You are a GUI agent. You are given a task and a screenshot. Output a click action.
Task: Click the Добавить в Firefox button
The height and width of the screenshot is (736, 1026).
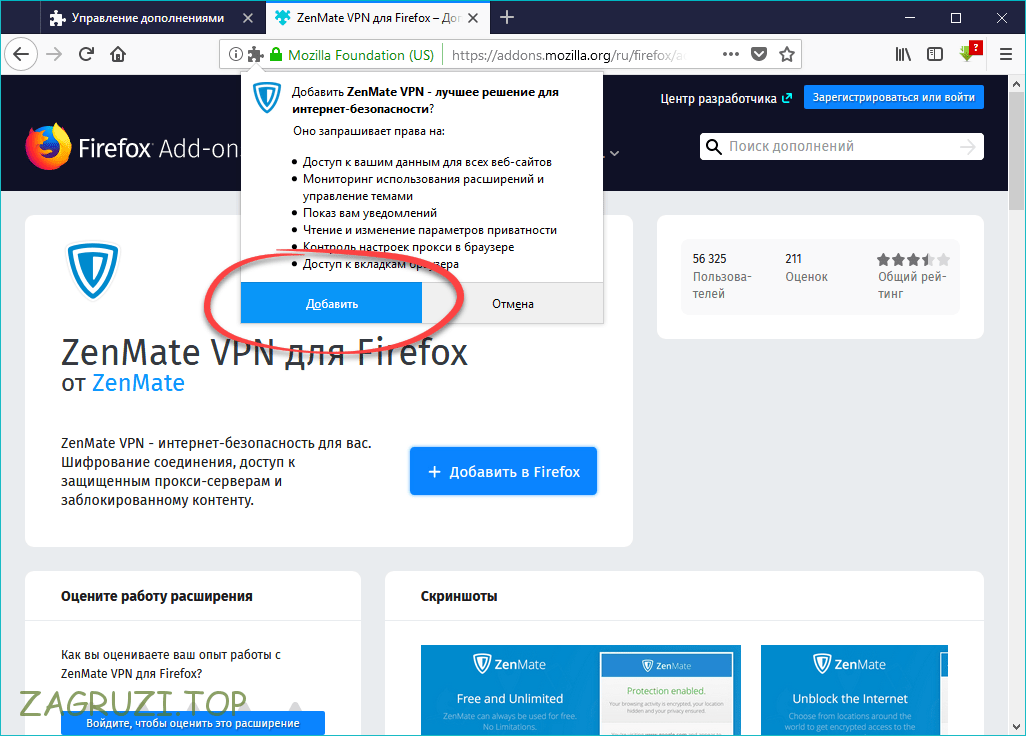503,471
